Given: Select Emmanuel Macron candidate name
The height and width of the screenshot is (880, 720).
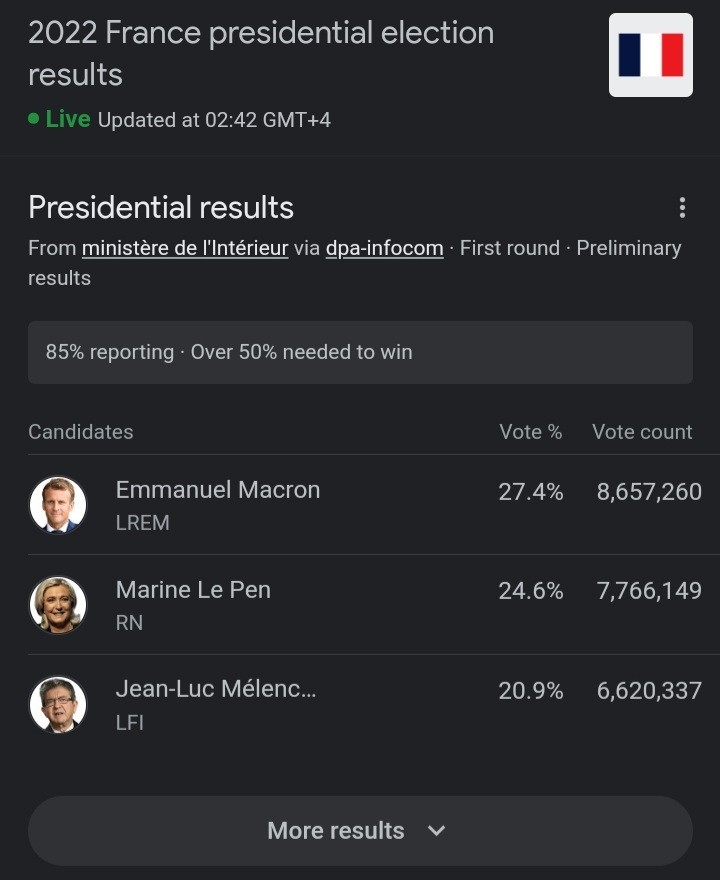Looking at the screenshot, I should coord(218,490).
